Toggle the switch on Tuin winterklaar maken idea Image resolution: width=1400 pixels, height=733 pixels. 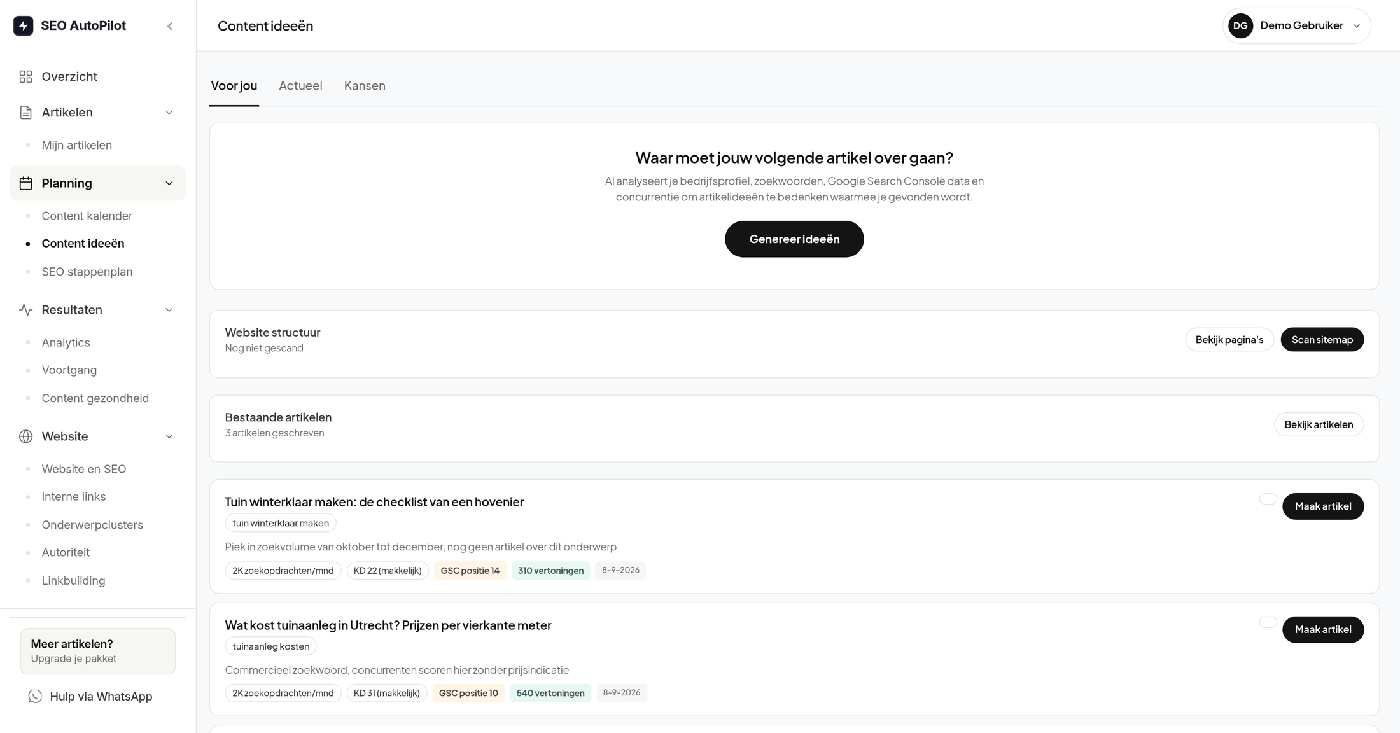point(1268,499)
